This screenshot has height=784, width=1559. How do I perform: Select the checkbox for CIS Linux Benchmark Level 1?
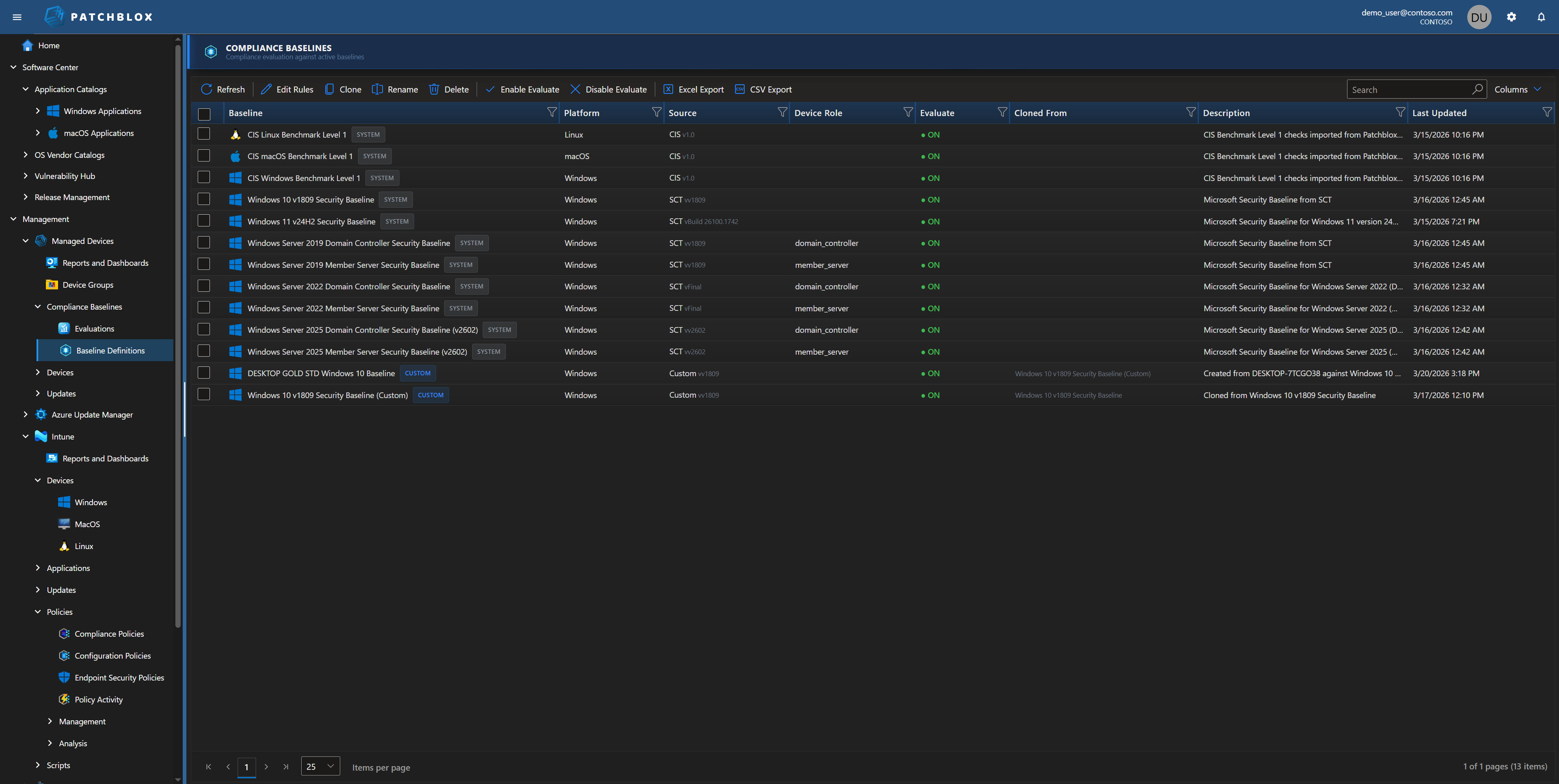tap(204, 134)
